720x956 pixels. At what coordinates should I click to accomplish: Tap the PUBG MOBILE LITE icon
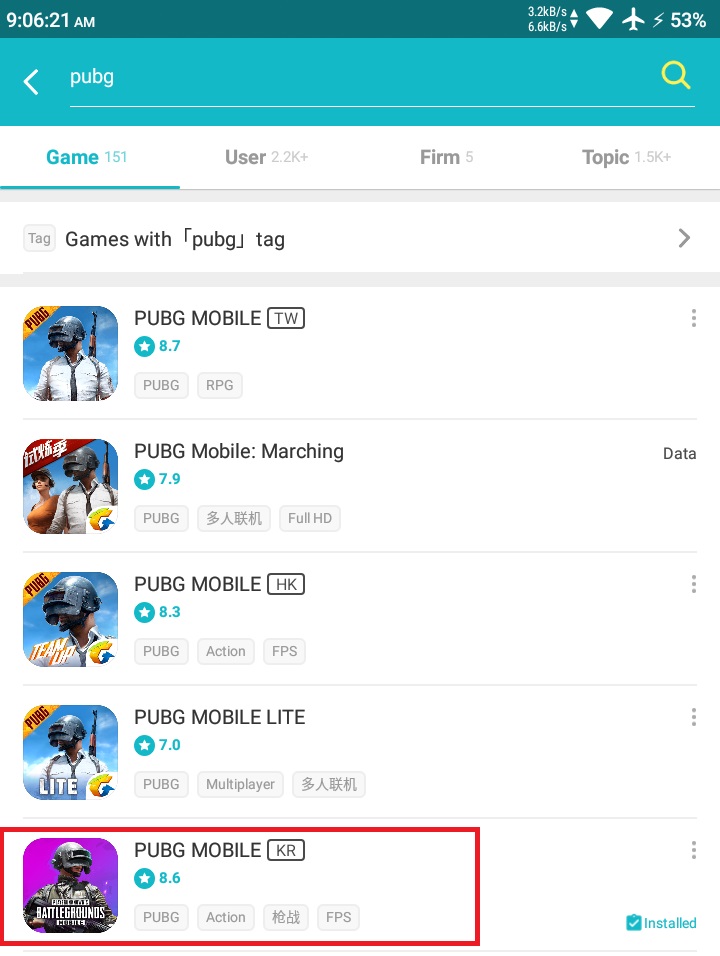click(71, 752)
